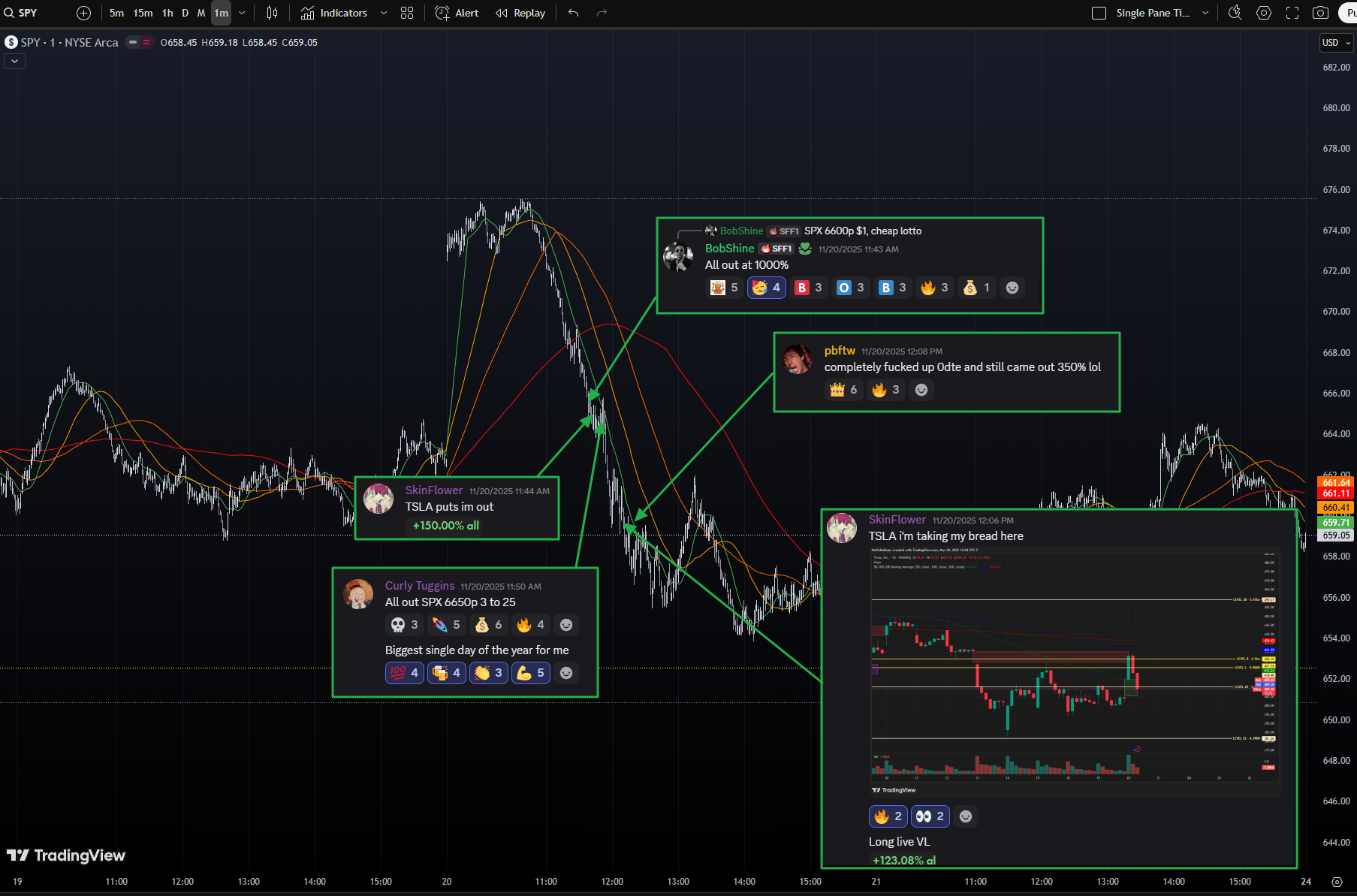Open quick search lightning icon

(1235, 13)
